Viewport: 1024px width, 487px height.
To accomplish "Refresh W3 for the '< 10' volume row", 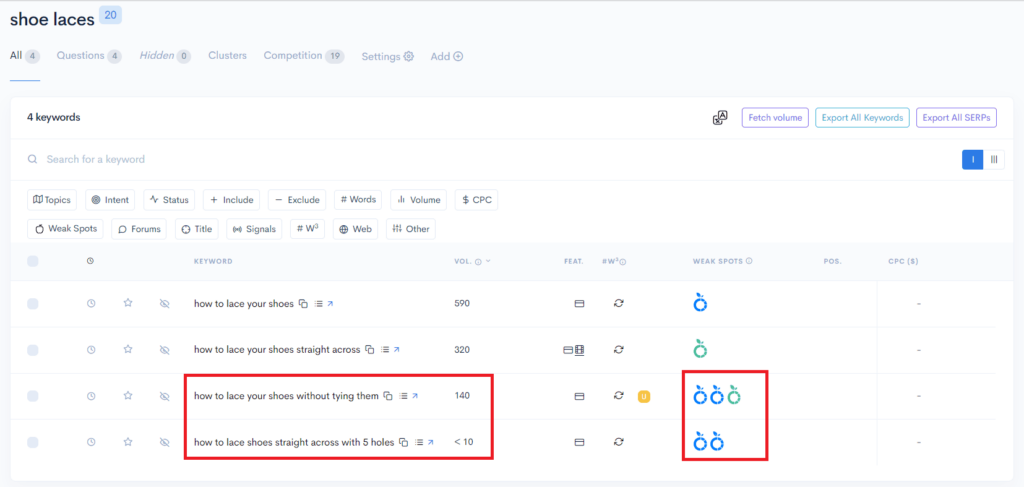I will [x=618, y=442].
